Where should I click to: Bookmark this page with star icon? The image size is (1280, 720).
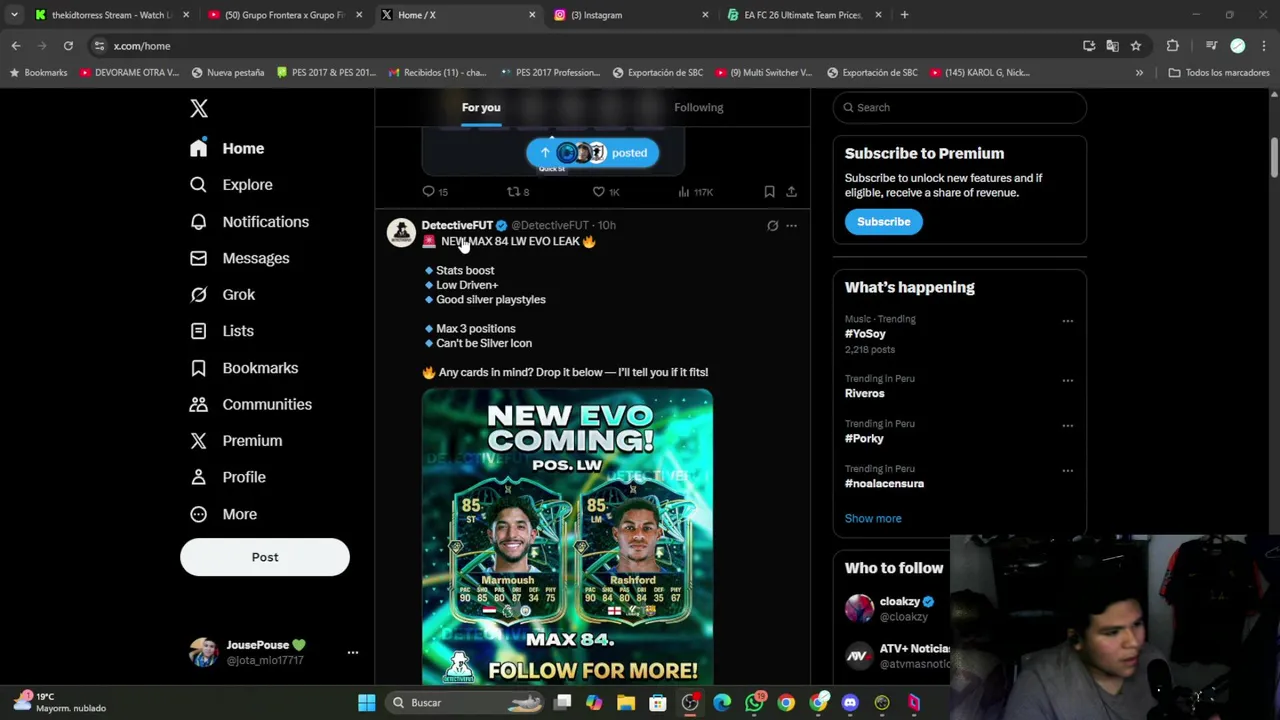pyautogui.click(x=1136, y=46)
